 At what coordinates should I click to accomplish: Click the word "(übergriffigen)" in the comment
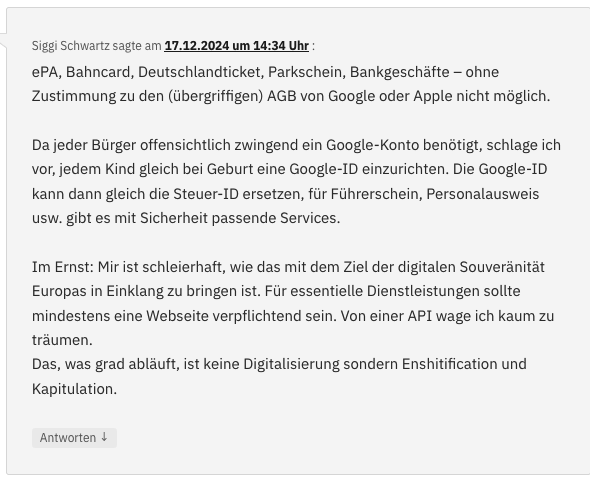(x=215, y=96)
